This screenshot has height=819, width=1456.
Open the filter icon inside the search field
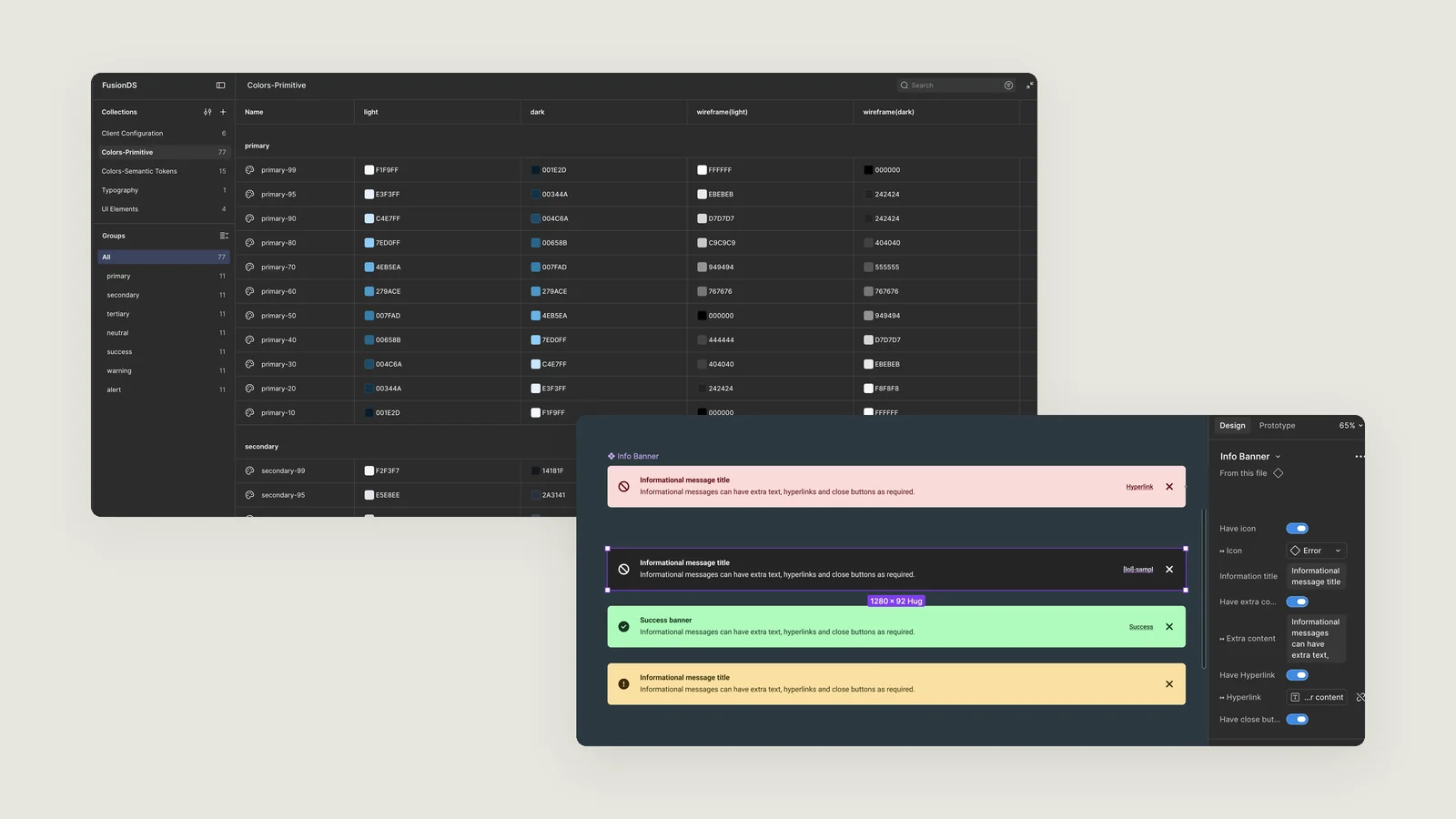[x=1008, y=86]
